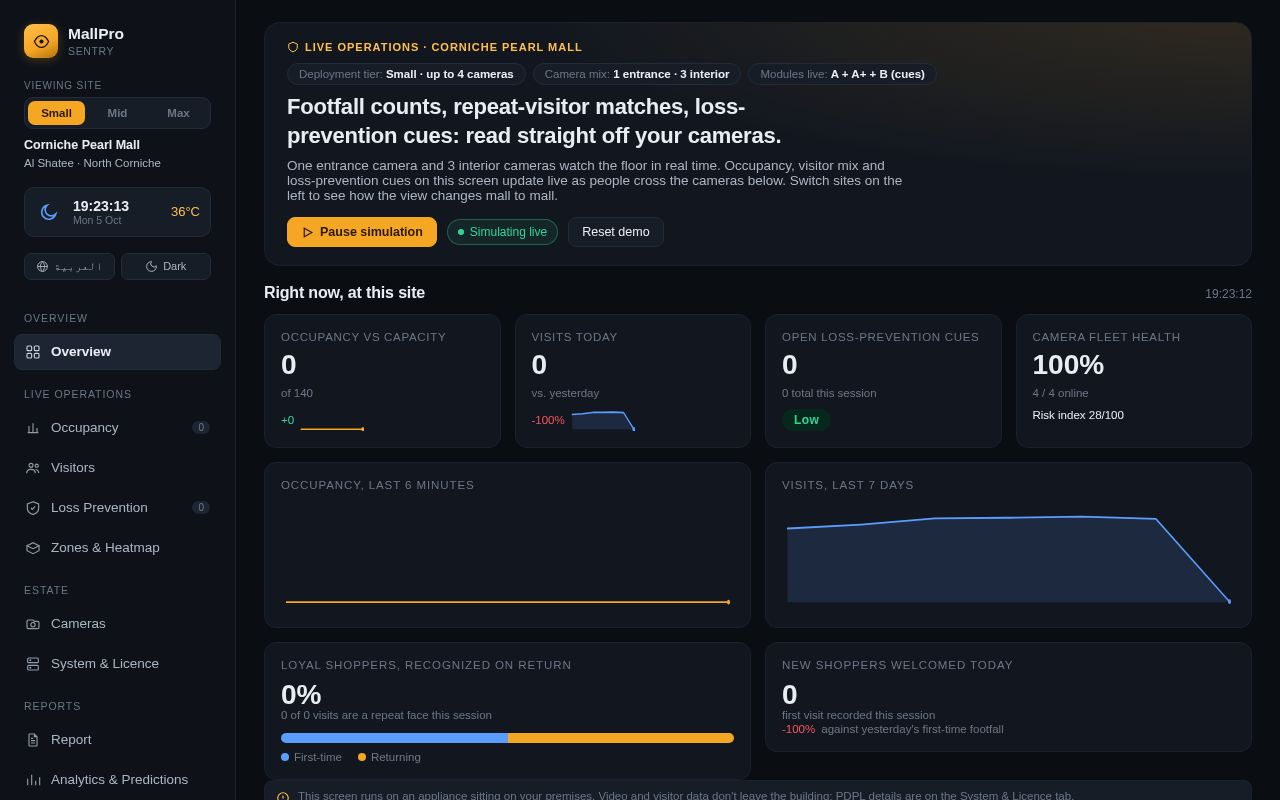The image size is (1280, 800).
Task: Click the Camera mix chip
Action: pos(637,74)
